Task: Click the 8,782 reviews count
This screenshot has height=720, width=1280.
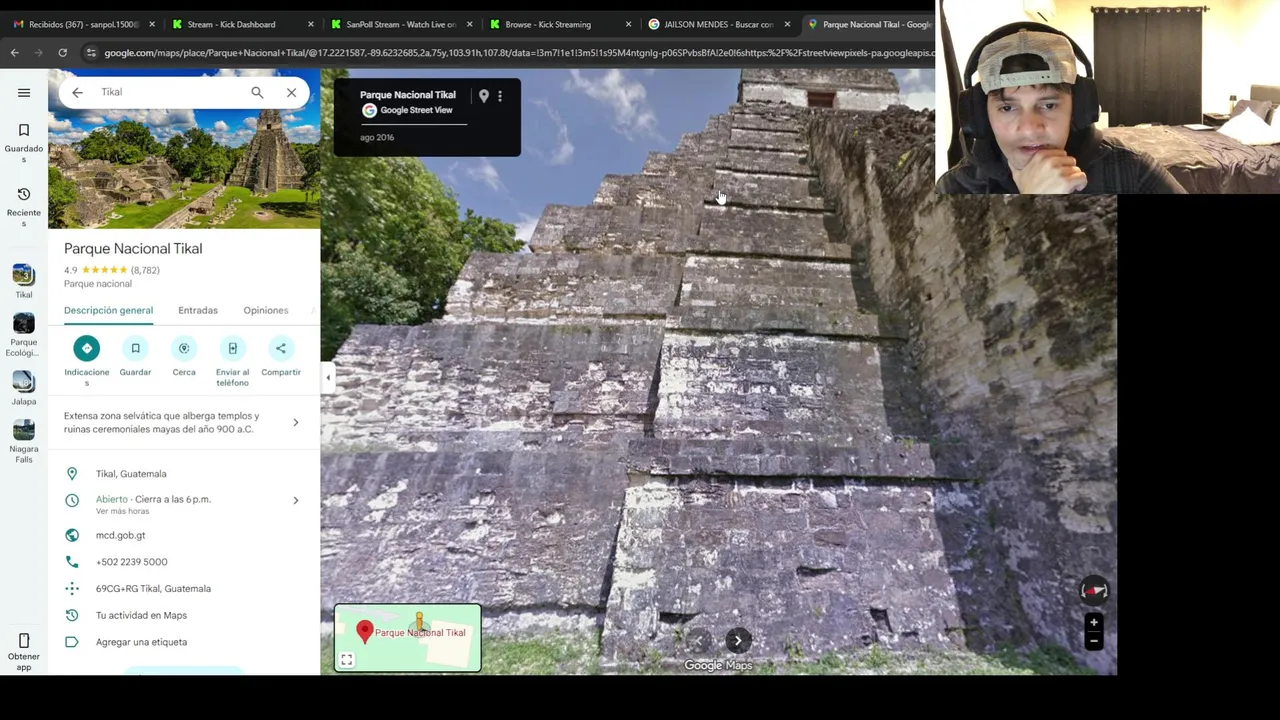Action: 145,270
